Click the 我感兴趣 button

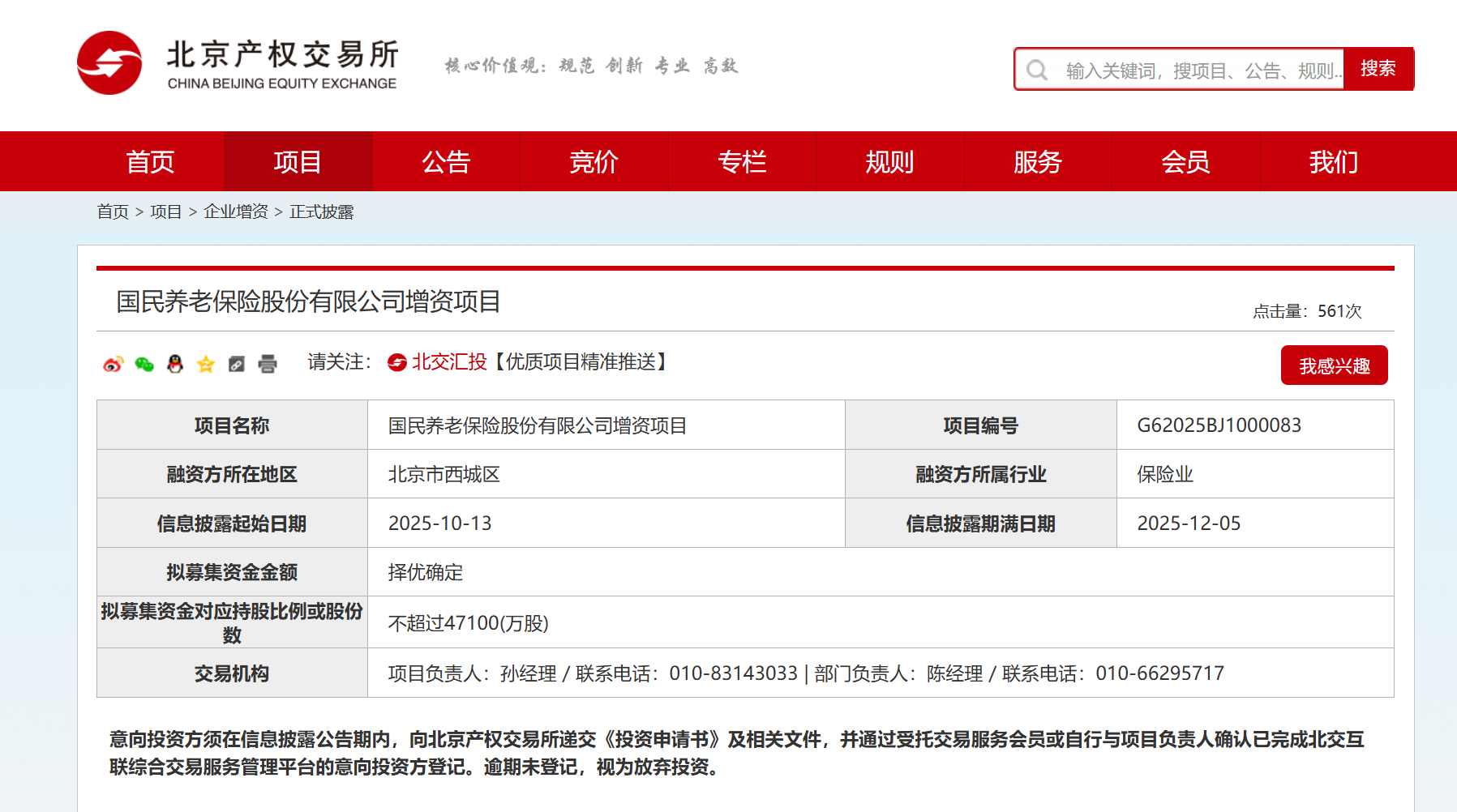[x=1334, y=365]
